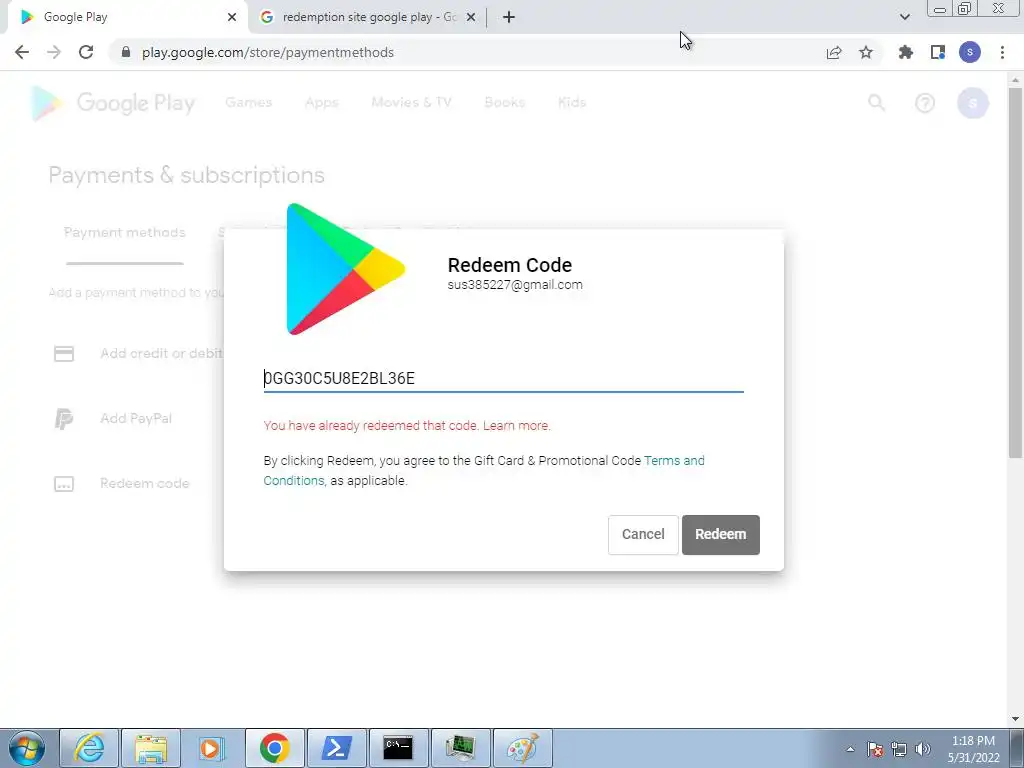
Task: Click Add PayPal option
Action: [x=136, y=418]
